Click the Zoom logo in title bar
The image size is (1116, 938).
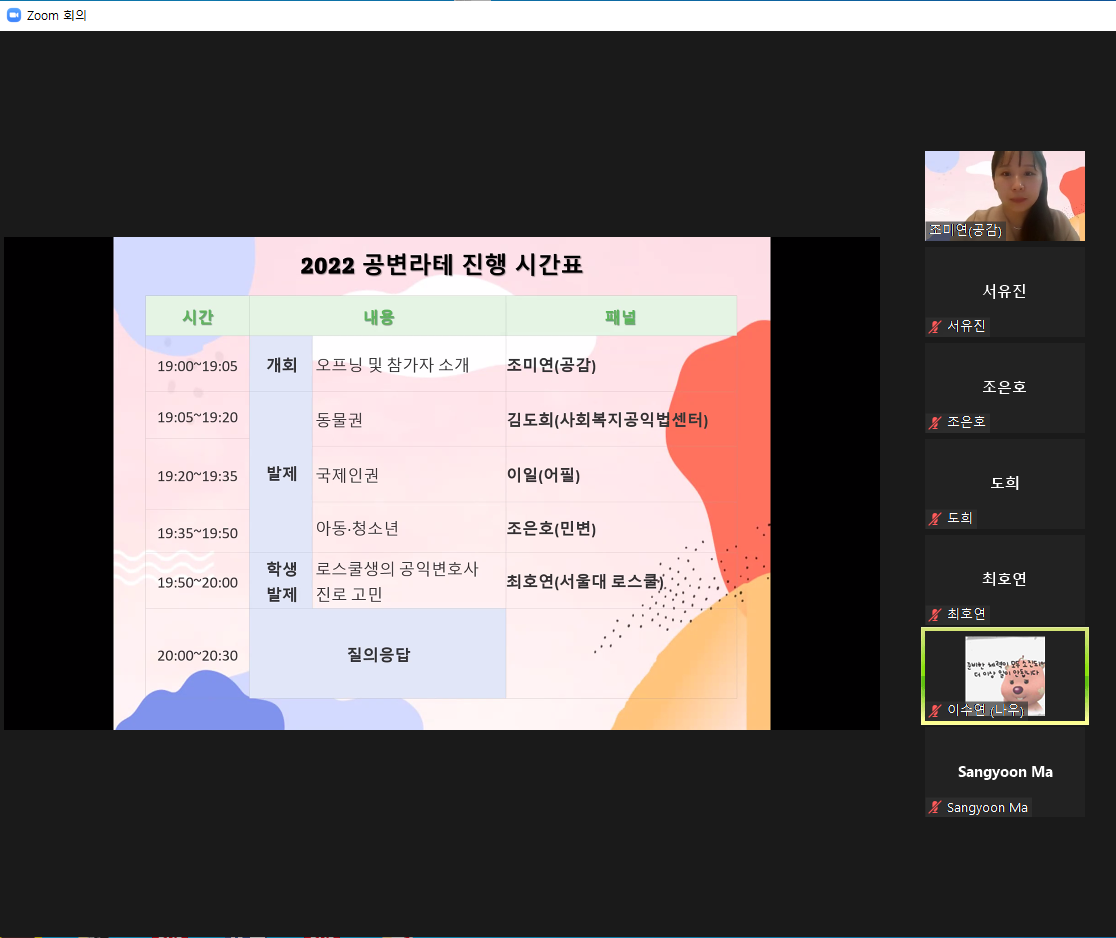(x=14, y=15)
